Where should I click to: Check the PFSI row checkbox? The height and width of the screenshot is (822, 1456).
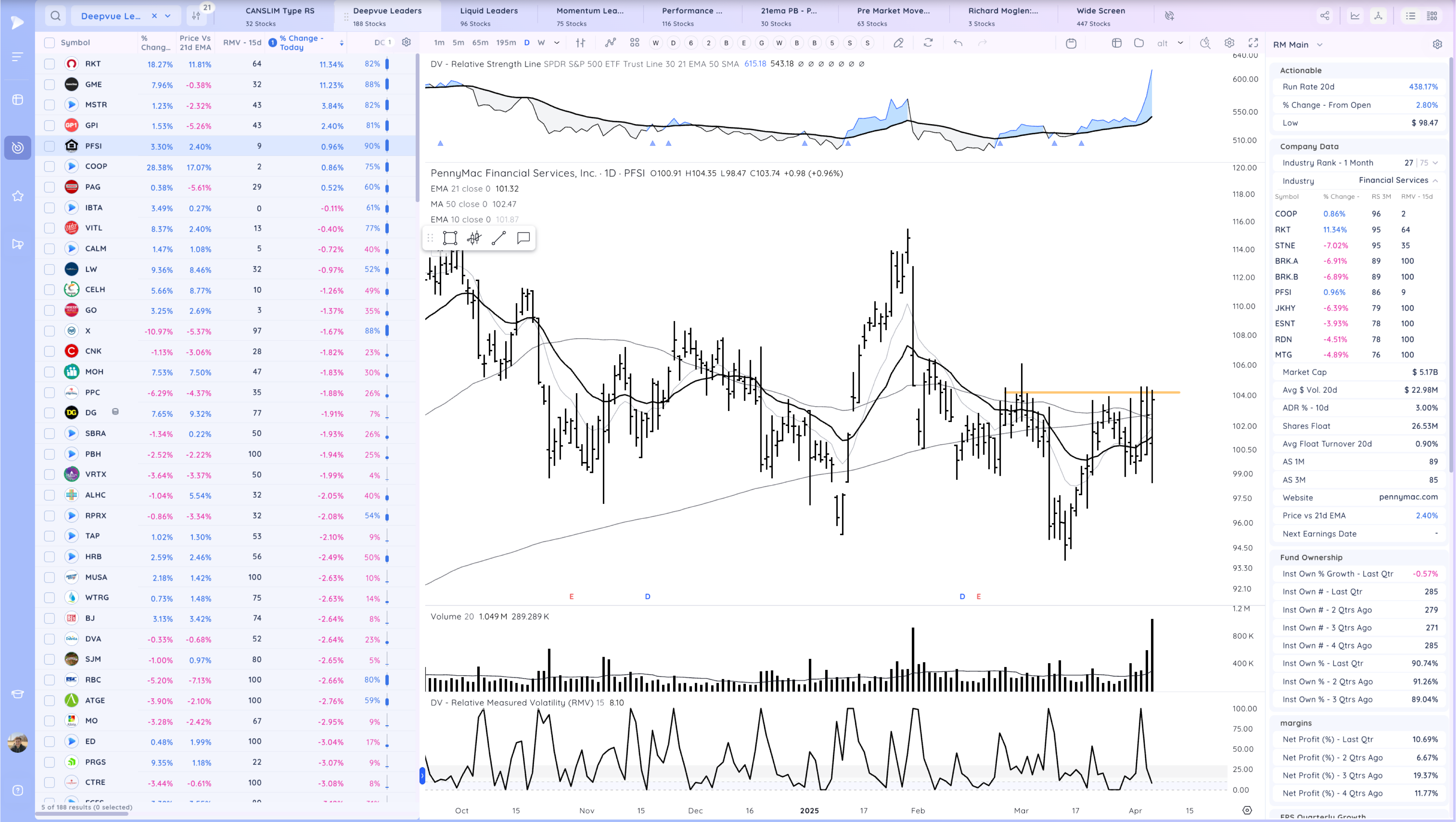[50, 146]
